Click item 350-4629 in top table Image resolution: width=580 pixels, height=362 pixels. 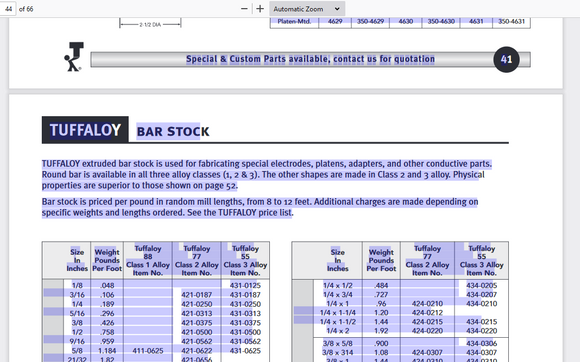pyautogui.click(x=370, y=21)
